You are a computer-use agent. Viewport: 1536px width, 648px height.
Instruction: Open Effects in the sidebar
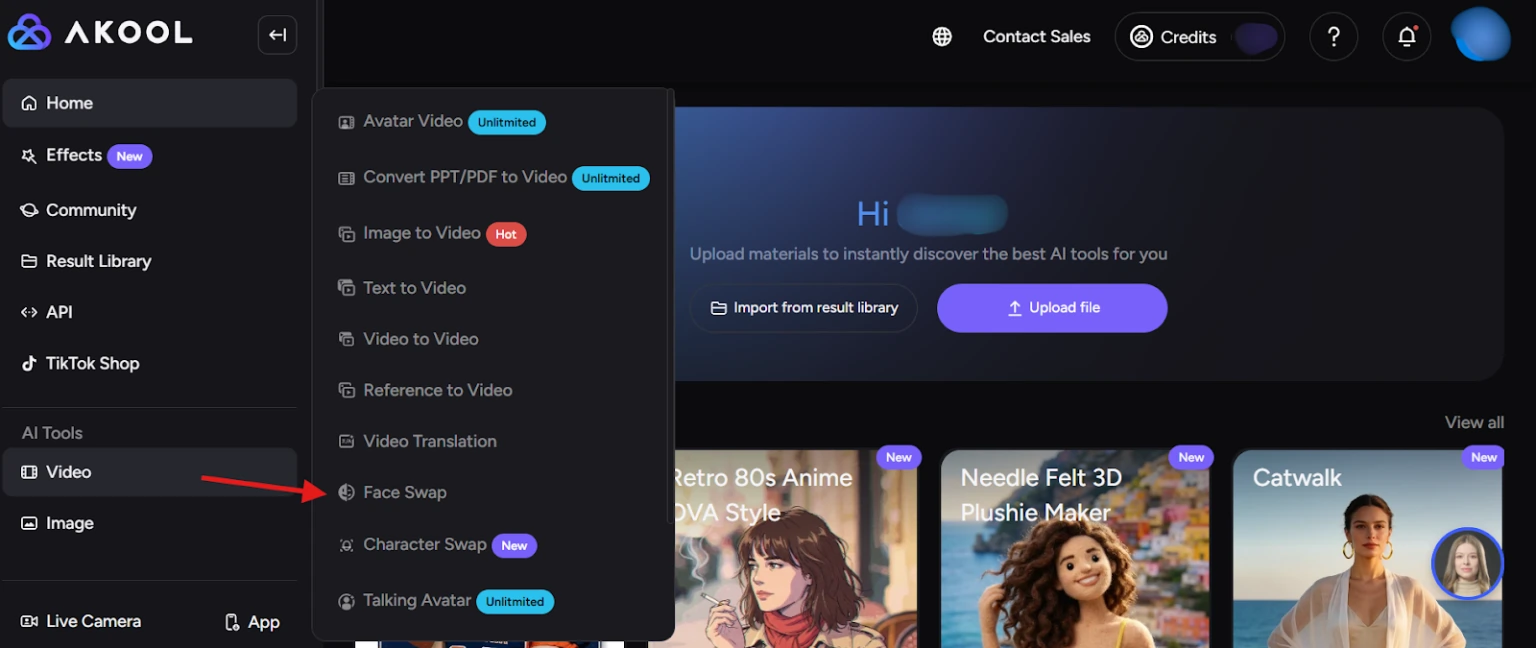point(74,155)
